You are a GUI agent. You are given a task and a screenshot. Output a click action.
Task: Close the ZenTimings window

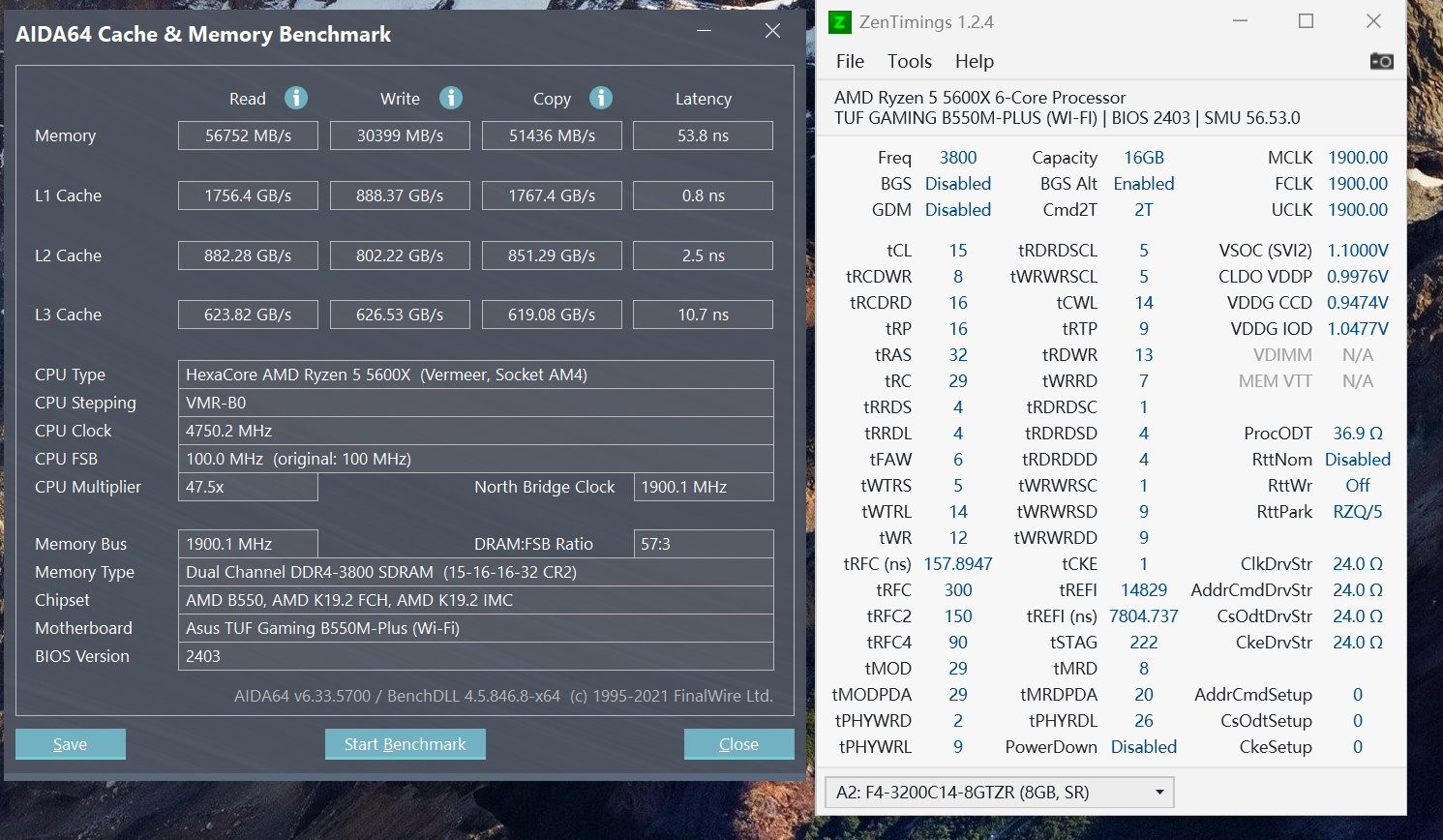1373,21
